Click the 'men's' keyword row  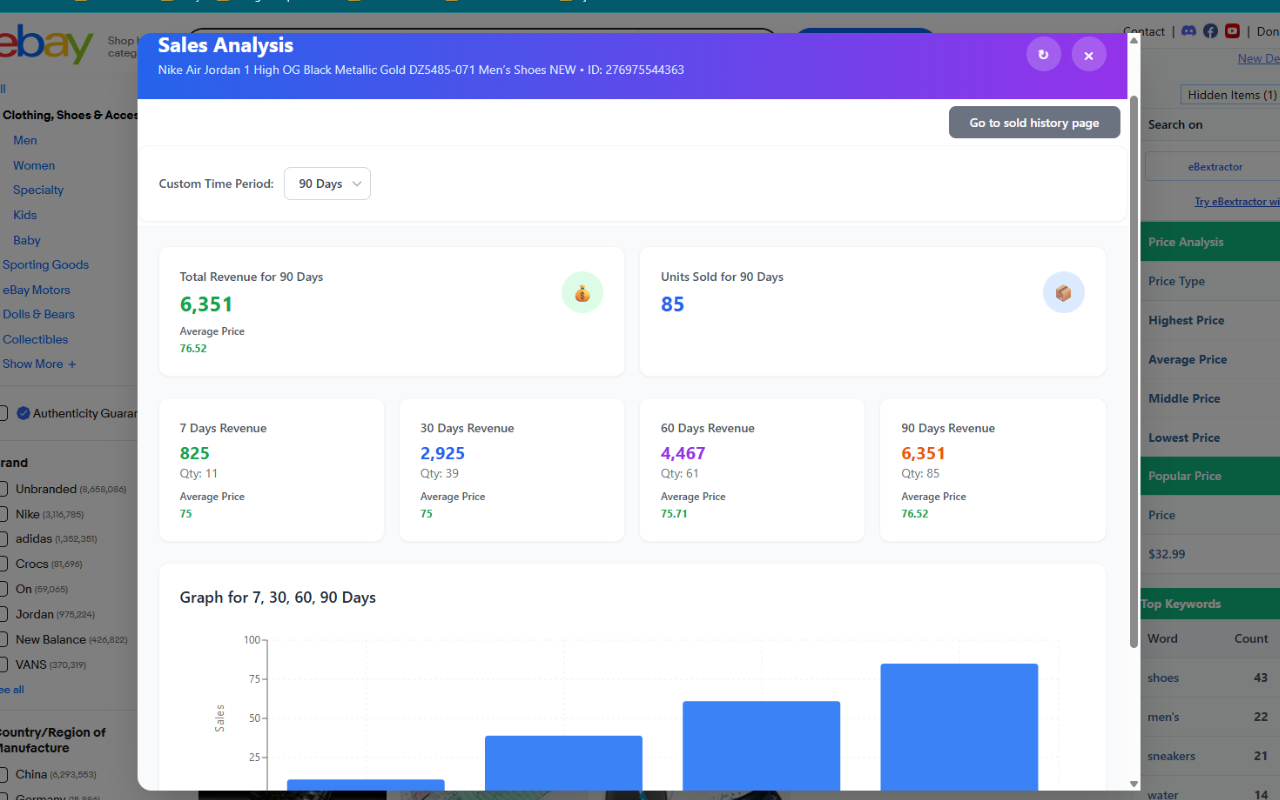point(1210,717)
